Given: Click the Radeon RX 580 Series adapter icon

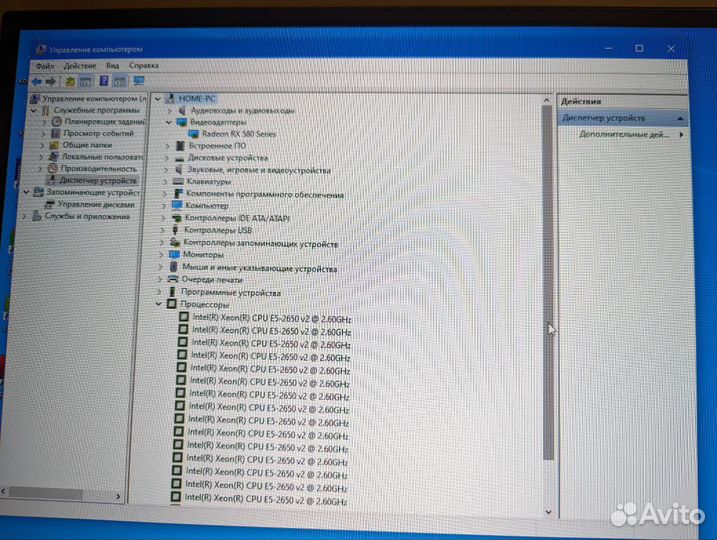Looking at the screenshot, I should tap(193, 134).
